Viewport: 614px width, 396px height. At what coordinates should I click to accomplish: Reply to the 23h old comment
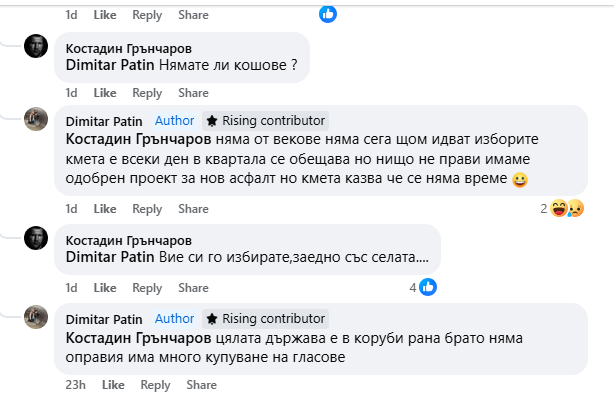[155, 385]
